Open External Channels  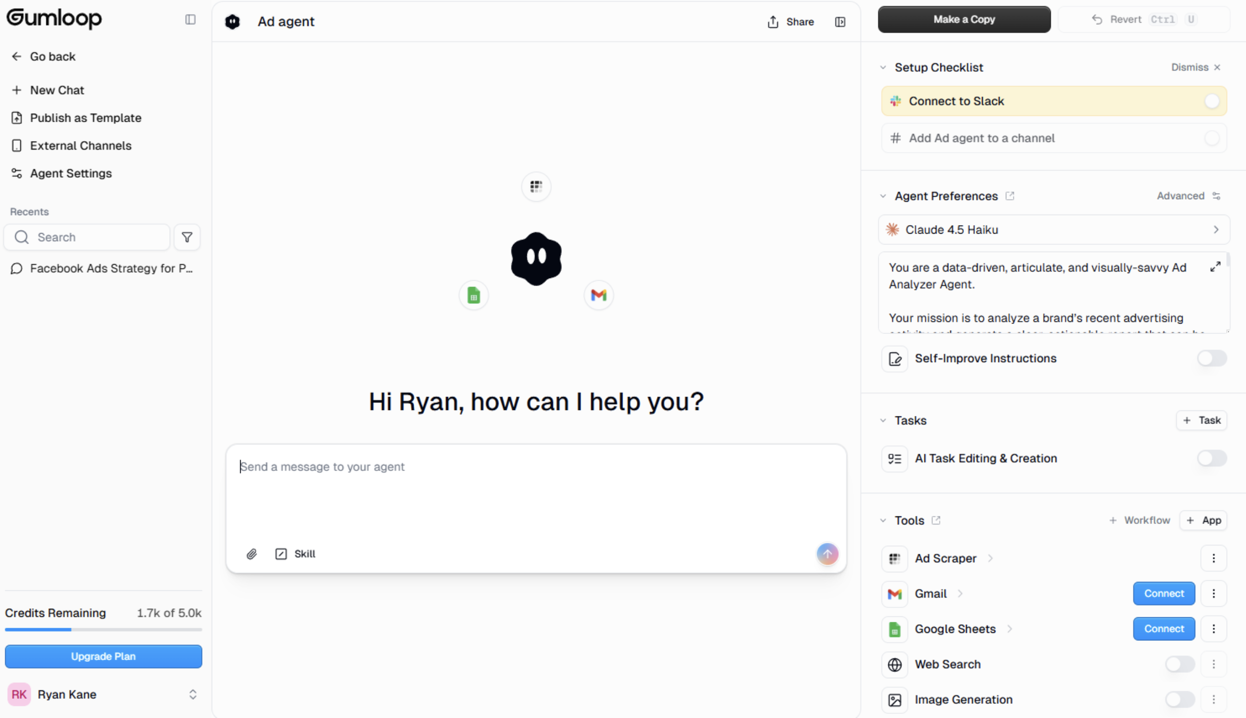(71, 146)
